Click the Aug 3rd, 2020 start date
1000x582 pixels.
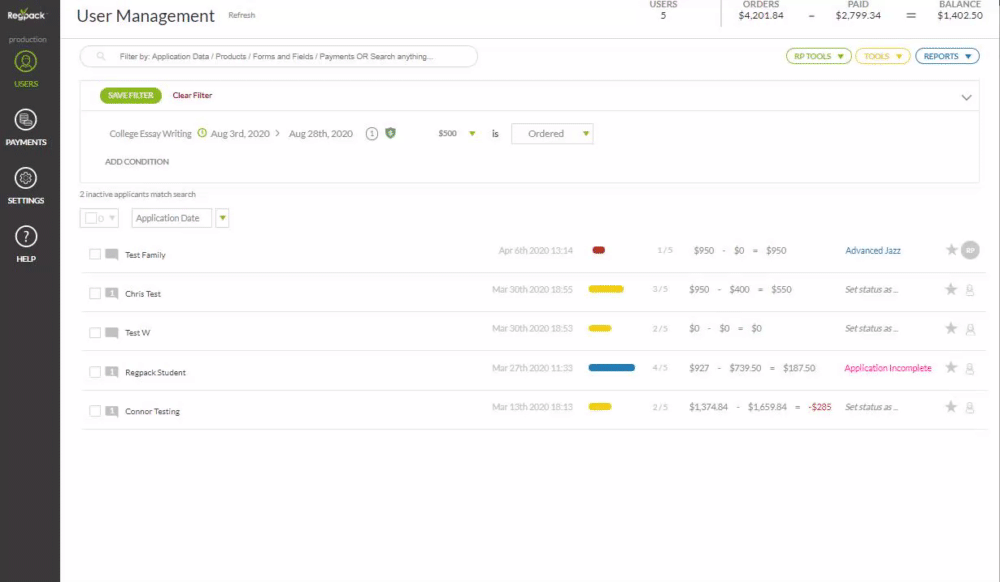240,133
